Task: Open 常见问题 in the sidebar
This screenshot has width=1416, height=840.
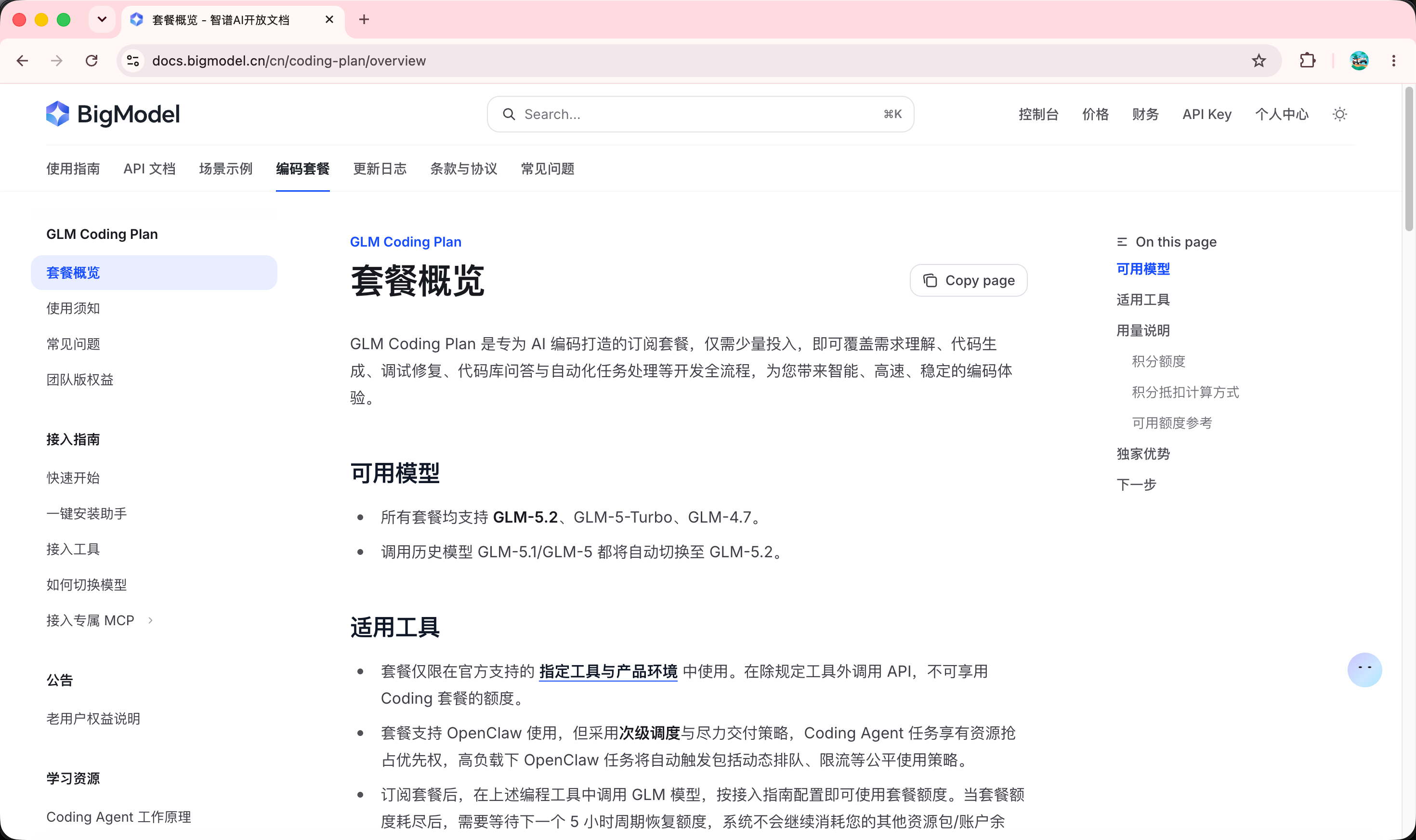Action: [x=73, y=344]
